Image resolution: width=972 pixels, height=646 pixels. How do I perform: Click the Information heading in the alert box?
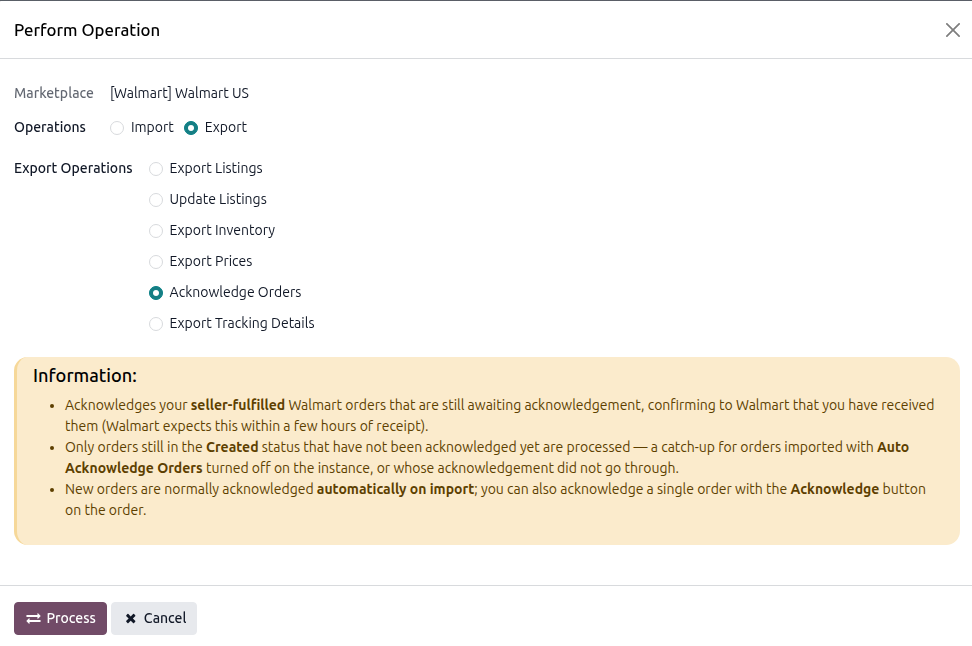85,376
